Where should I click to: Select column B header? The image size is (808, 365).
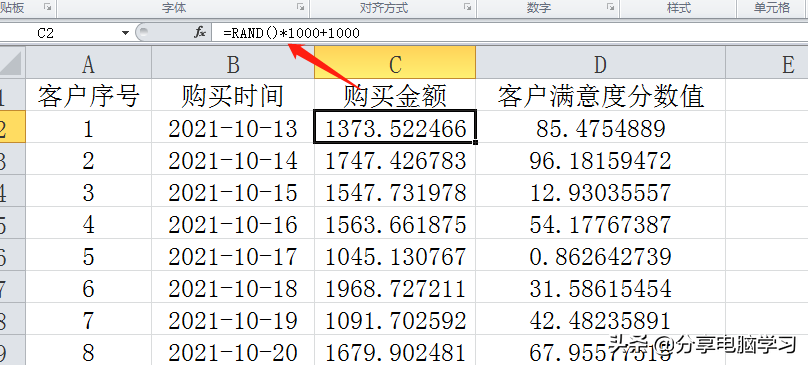233,64
